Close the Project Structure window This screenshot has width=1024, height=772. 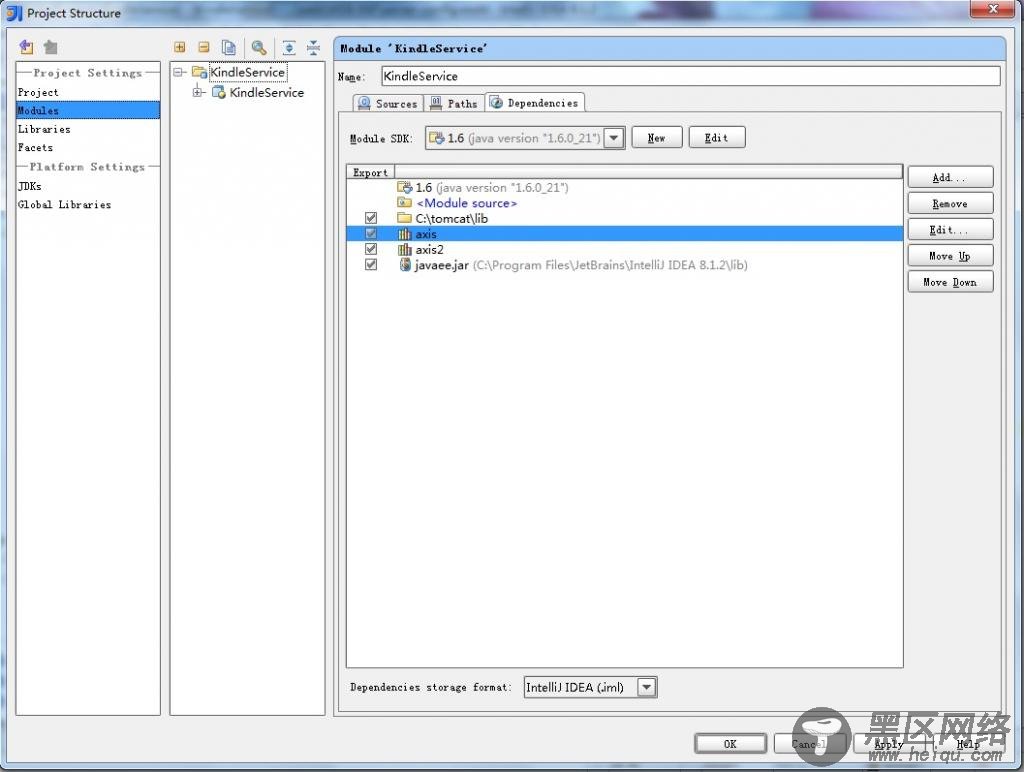(x=993, y=8)
